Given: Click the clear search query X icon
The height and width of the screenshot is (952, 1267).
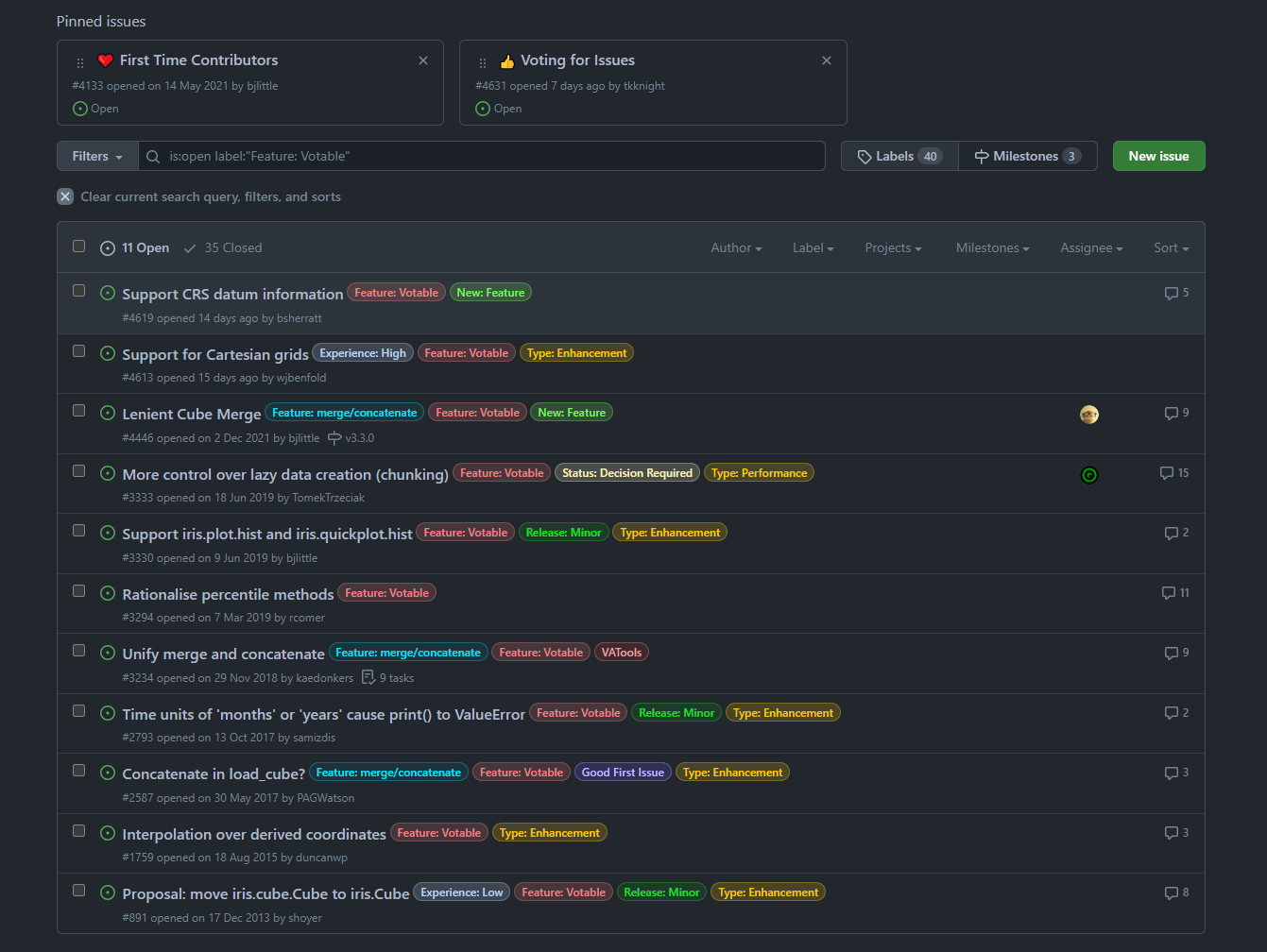Looking at the screenshot, I should [65, 196].
